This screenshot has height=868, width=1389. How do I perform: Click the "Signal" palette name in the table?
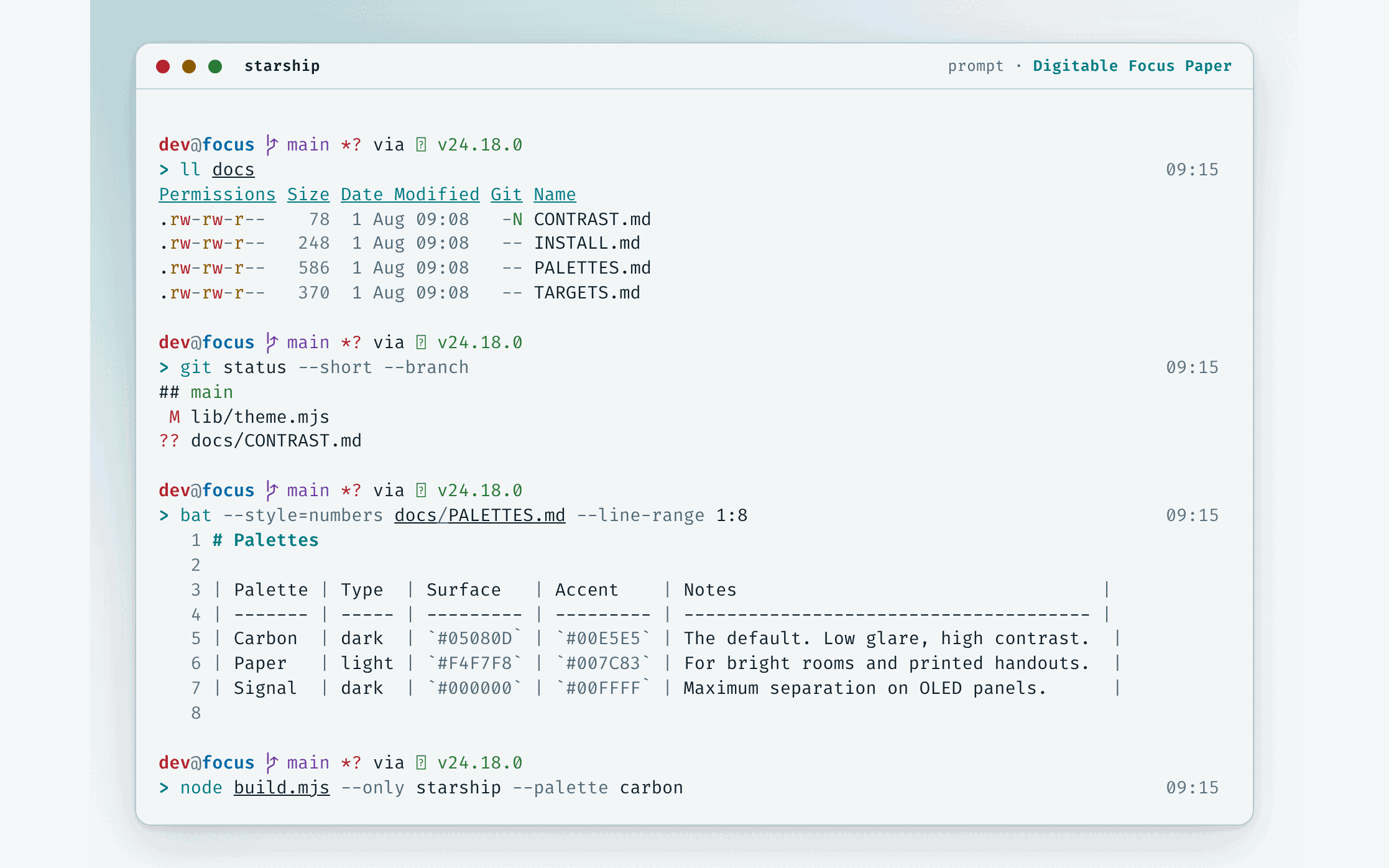point(265,688)
